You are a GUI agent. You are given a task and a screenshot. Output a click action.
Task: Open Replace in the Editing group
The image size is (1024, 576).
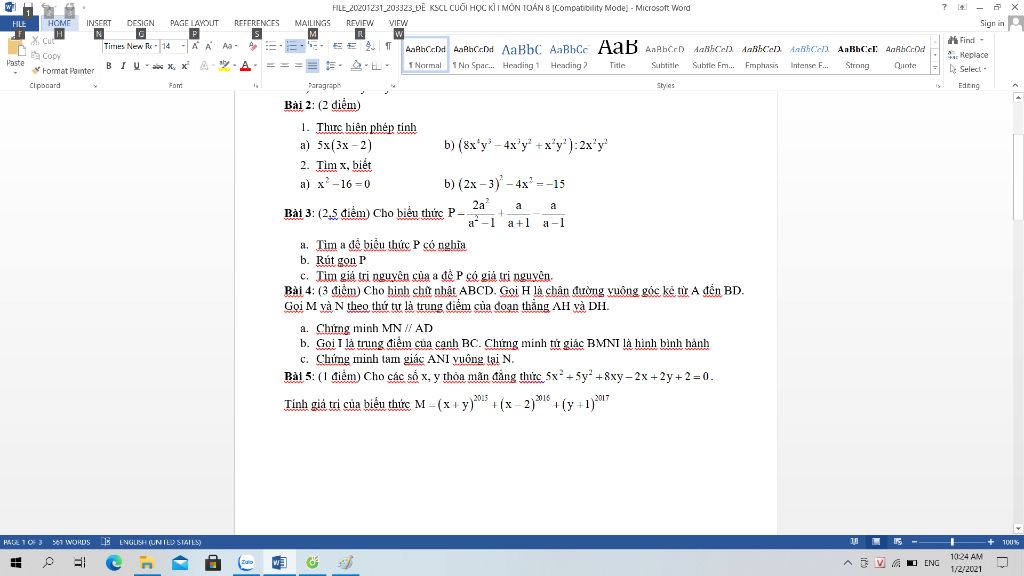coord(968,55)
